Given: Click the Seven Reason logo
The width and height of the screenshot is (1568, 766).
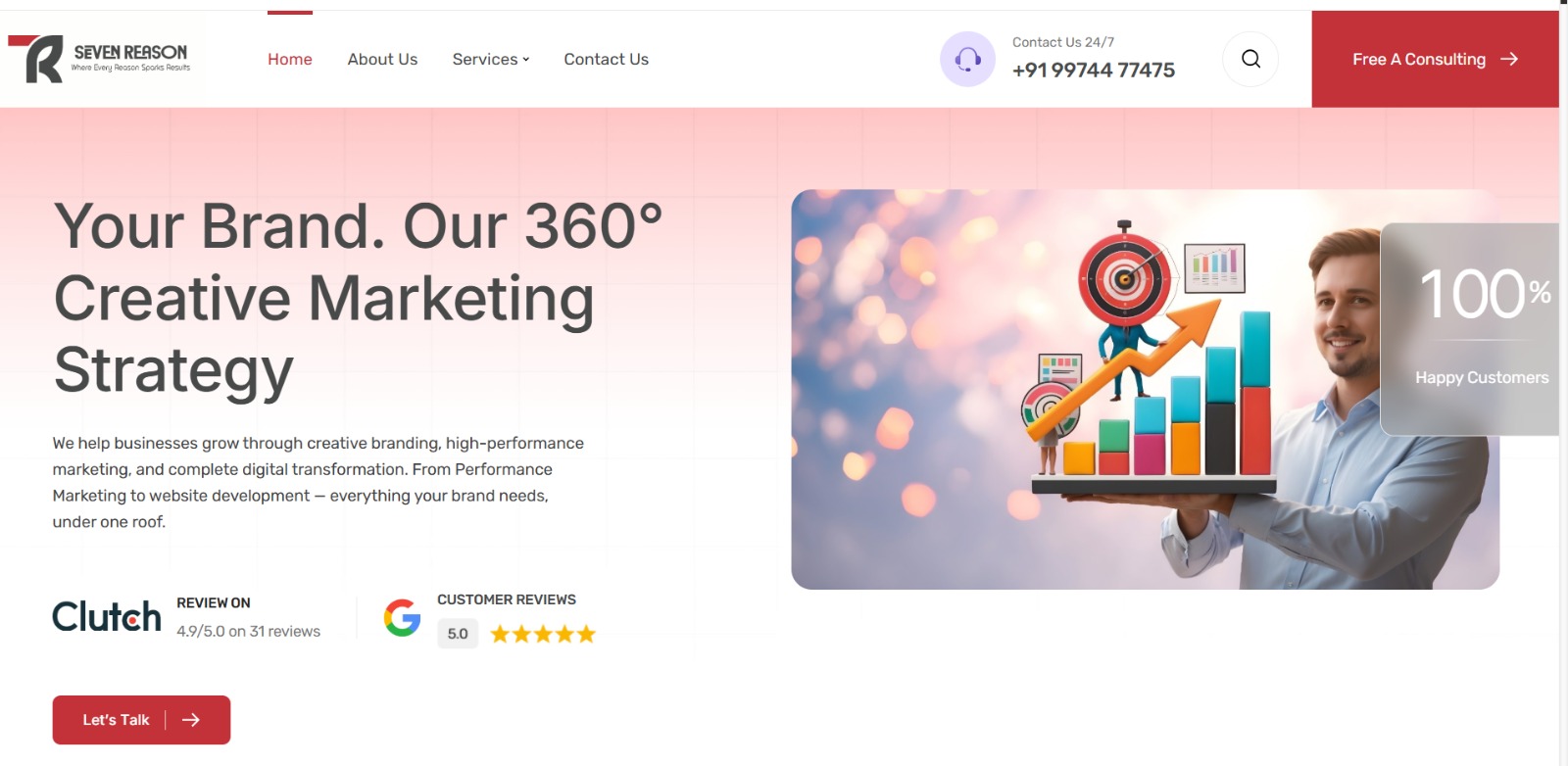Looking at the screenshot, I should pos(99,59).
